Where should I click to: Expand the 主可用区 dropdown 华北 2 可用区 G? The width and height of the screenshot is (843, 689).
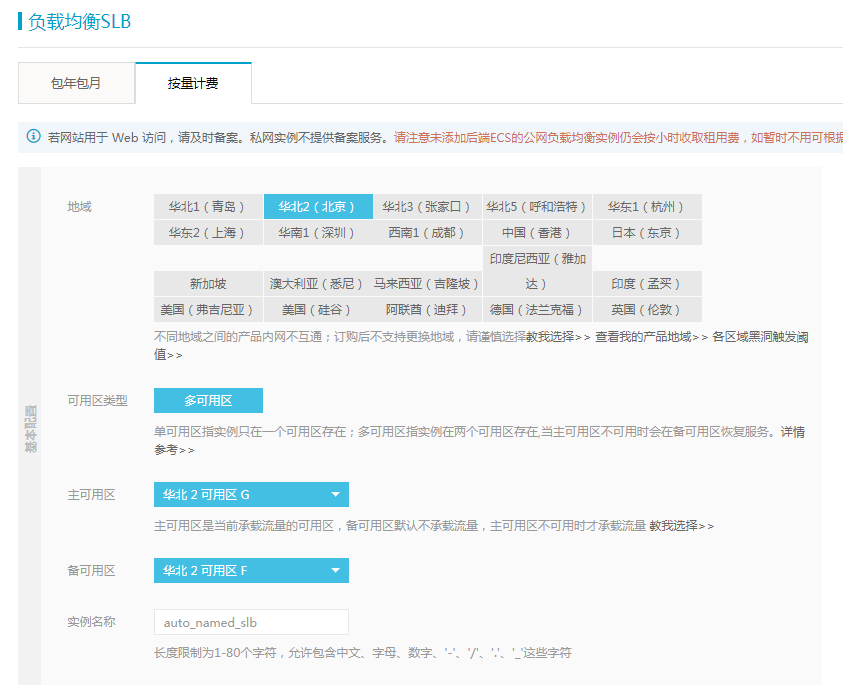[x=251, y=494]
